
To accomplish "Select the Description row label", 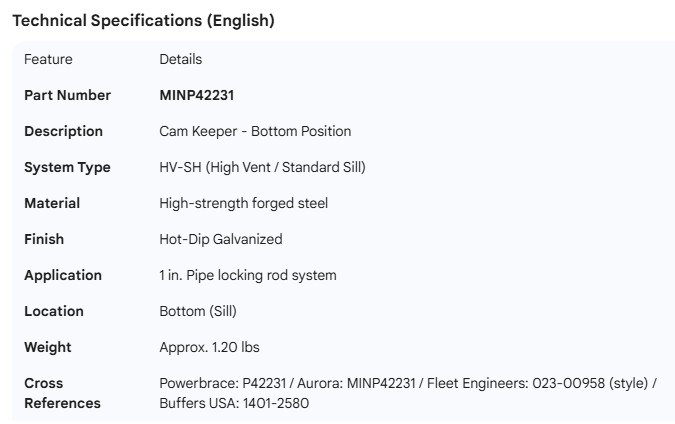I will click(x=63, y=131).
